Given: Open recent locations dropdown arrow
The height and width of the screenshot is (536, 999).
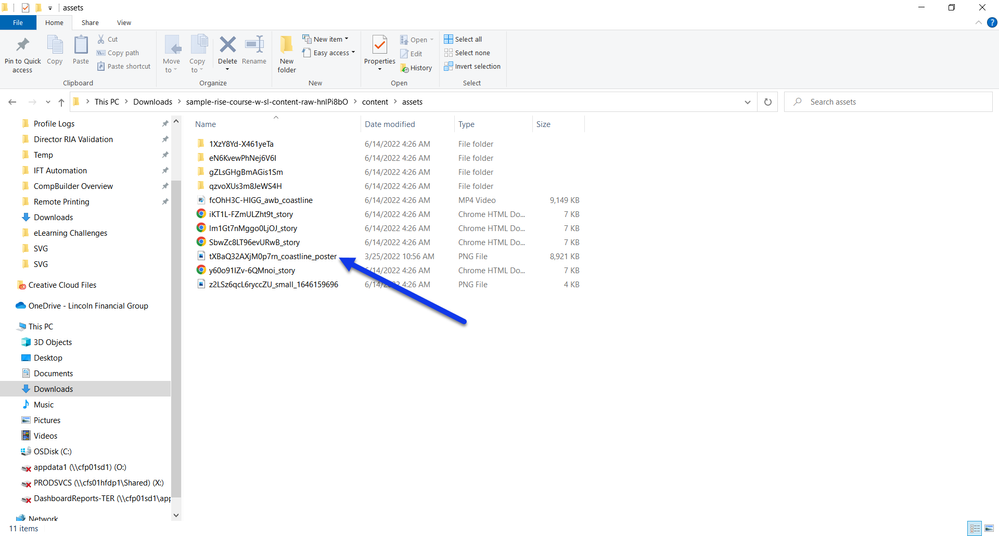Looking at the screenshot, I should point(48,102).
